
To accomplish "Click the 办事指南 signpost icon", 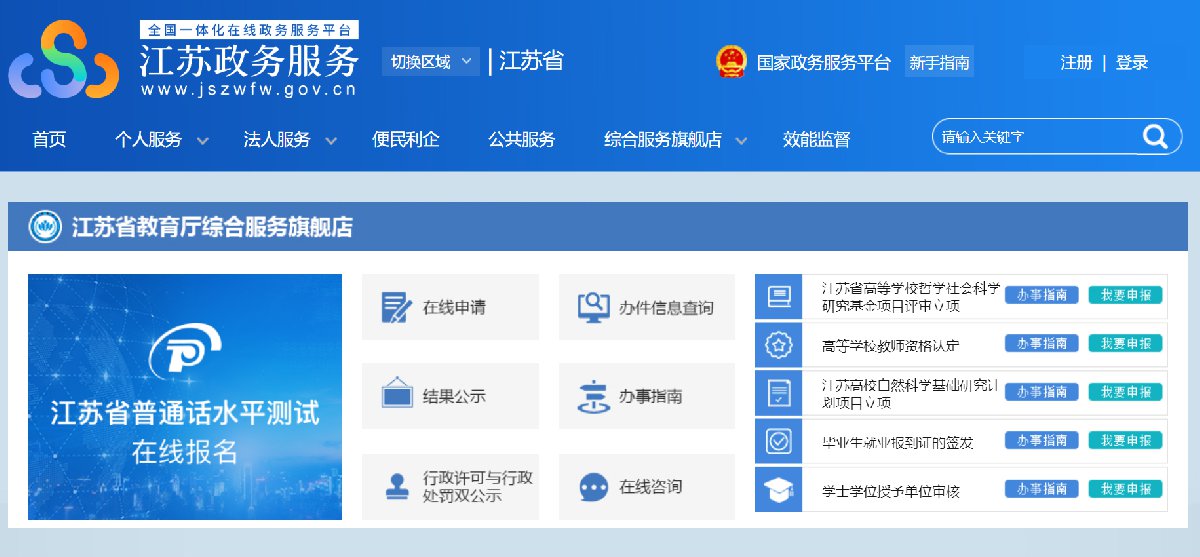I will click(593, 397).
